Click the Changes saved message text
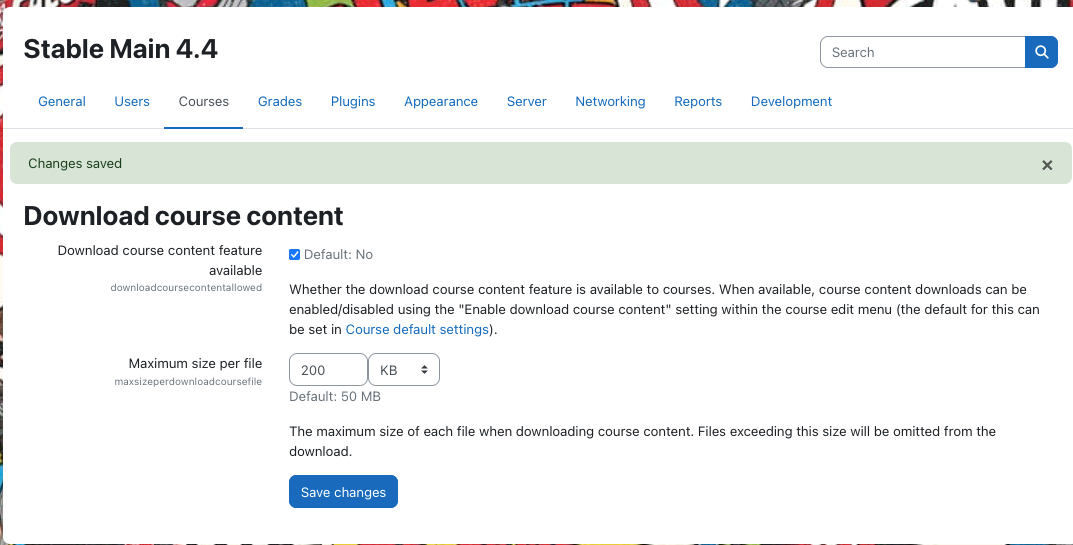This screenshot has width=1073, height=545. 75,164
